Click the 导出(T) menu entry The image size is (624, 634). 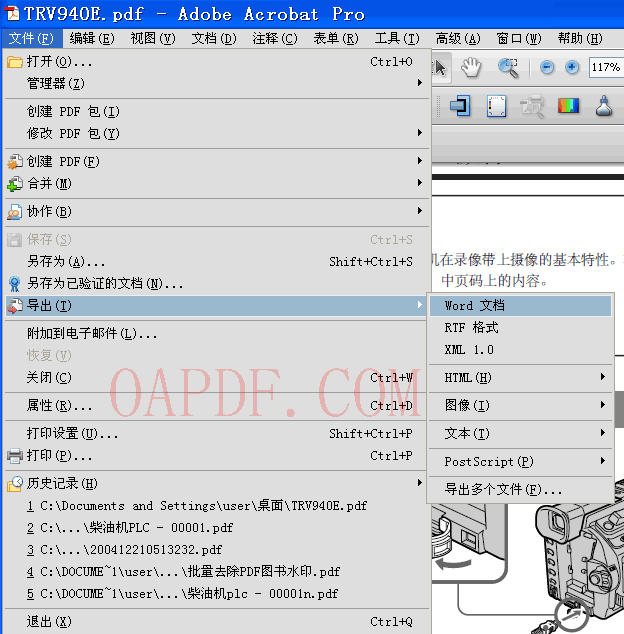217,306
